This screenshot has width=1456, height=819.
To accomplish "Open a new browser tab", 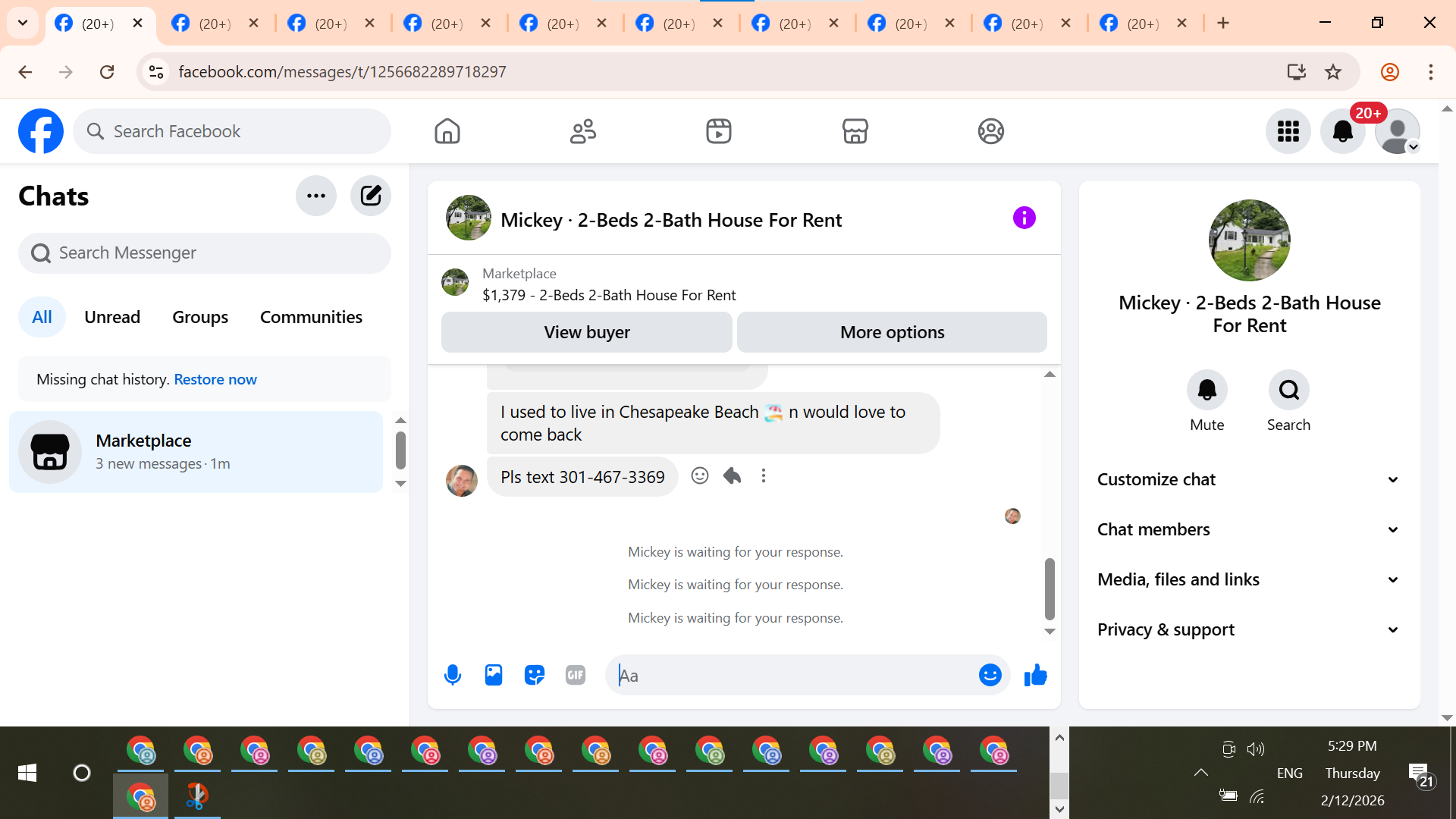I will pos(1223,23).
